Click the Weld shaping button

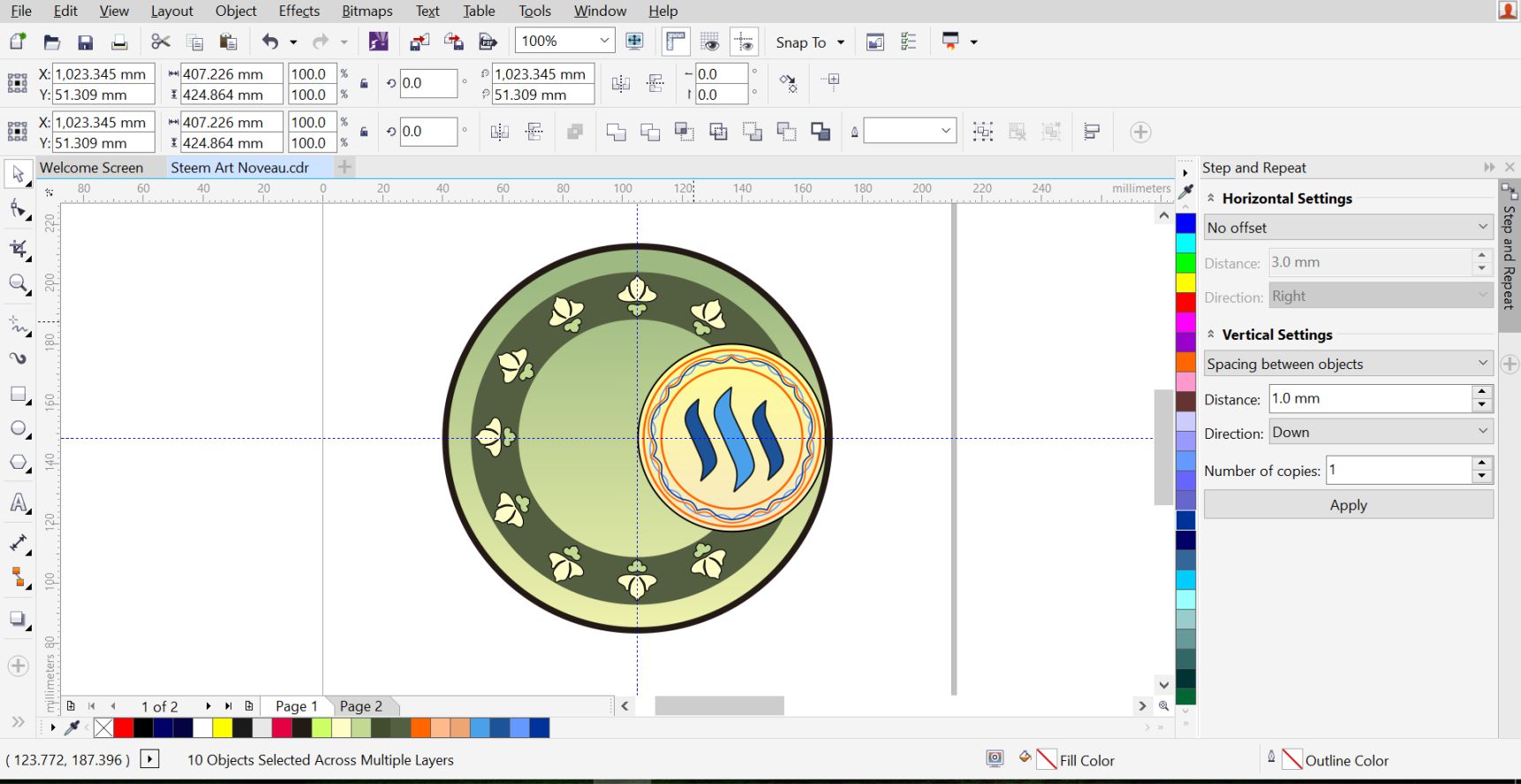tap(616, 132)
